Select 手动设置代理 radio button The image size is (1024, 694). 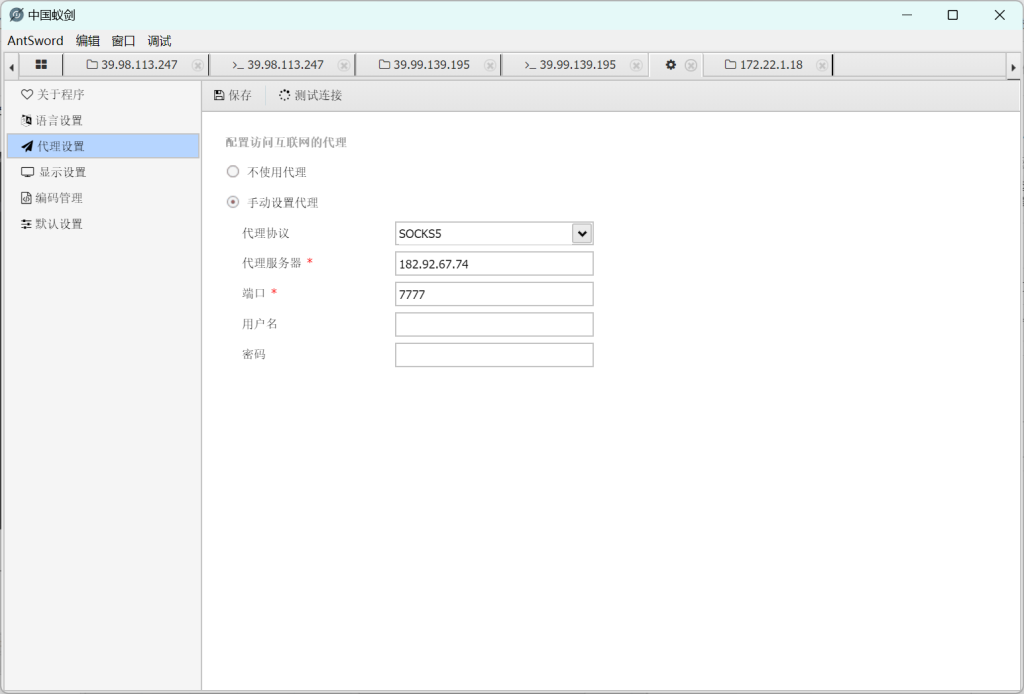point(233,202)
